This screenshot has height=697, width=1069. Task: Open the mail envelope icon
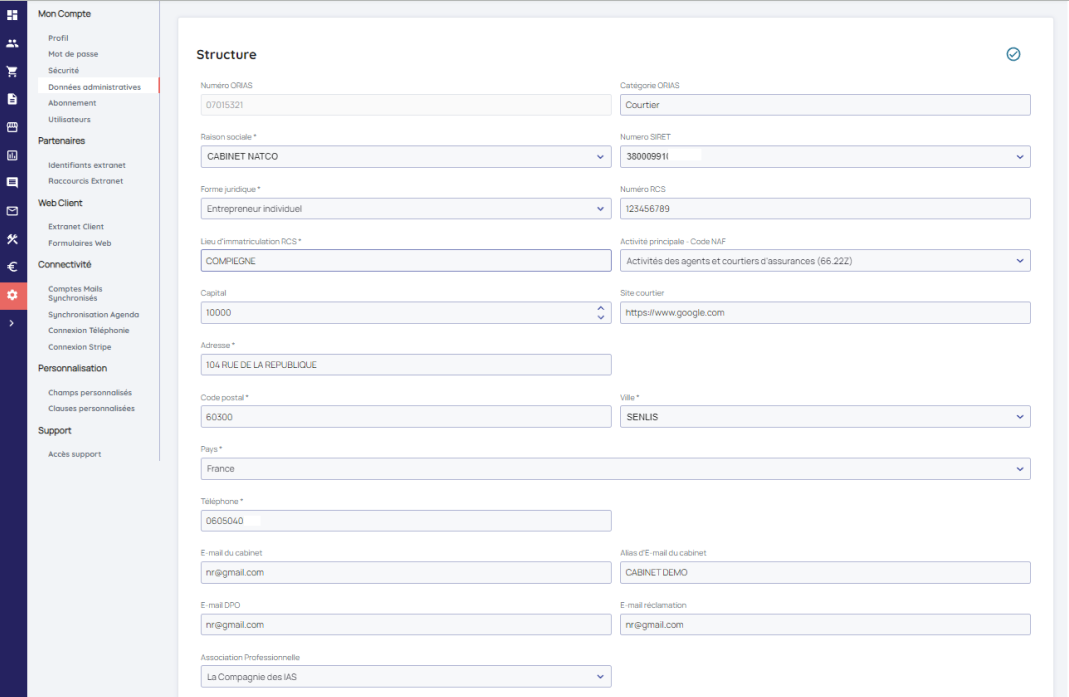[12, 211]
